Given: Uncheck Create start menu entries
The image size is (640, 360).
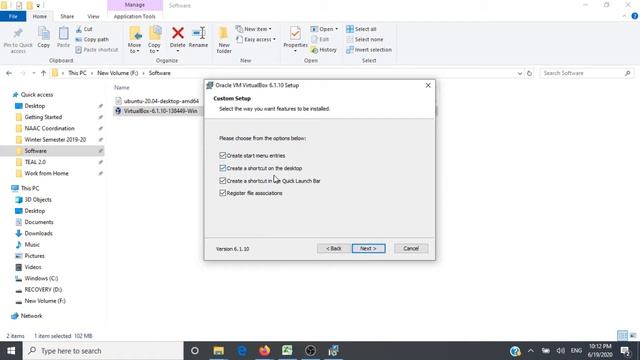Looking at the screenshot, I should (x=222, y=156).
